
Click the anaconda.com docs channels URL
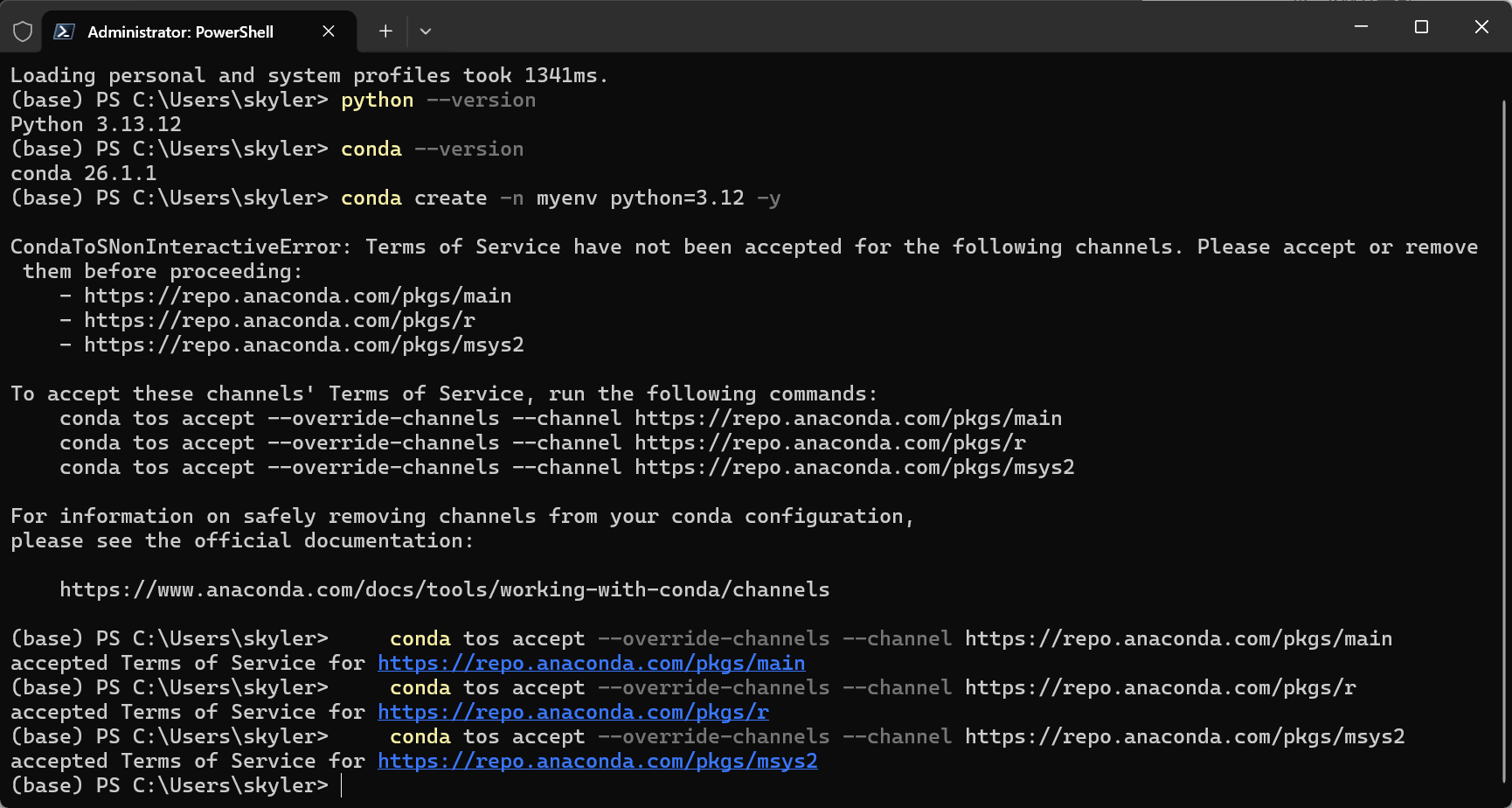(x=444, y=590)
